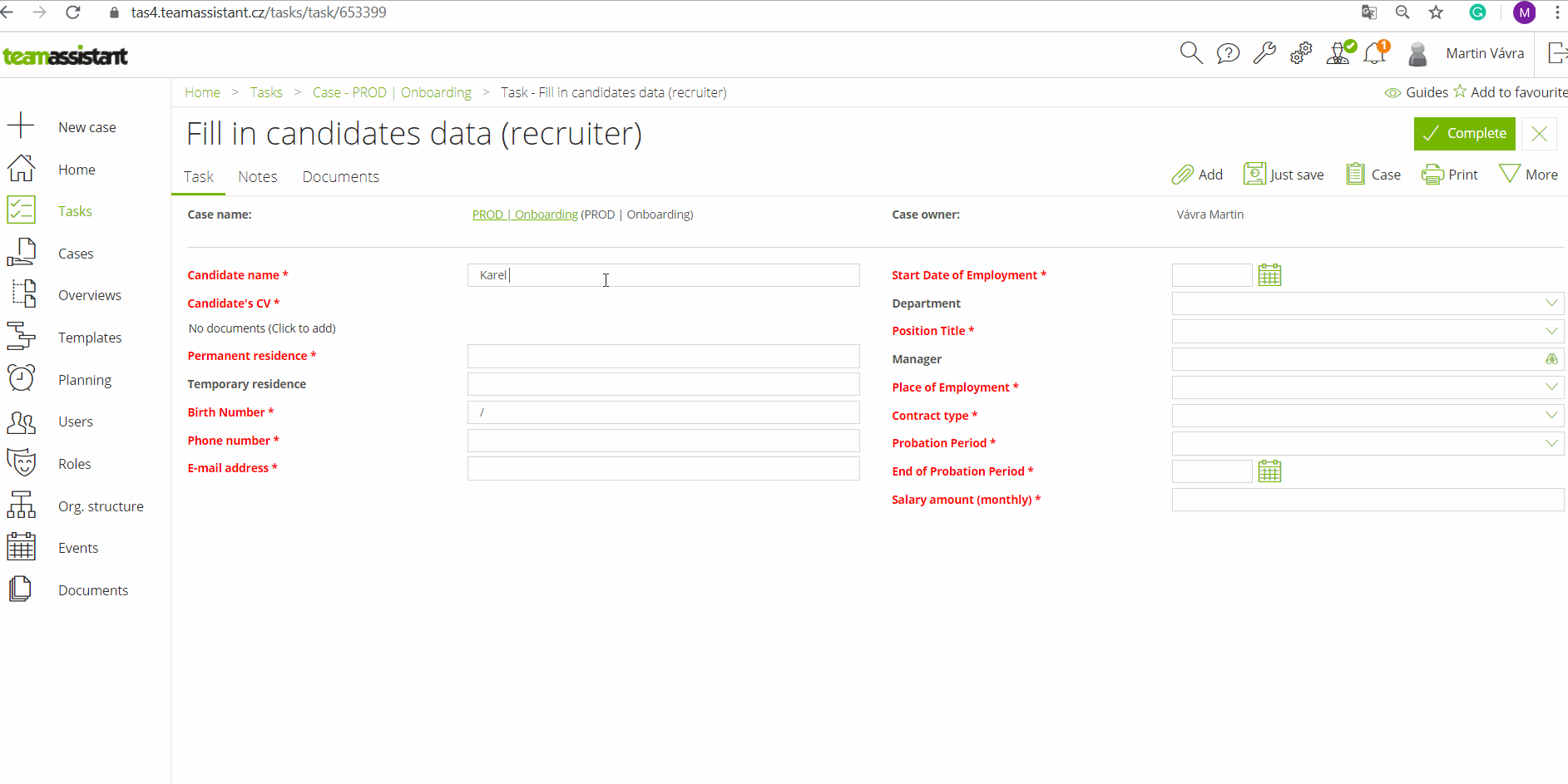Switch to the Notes tab
Image resolution: width=1568 pixels, height=784 pixels.
[x=258, y=177]
